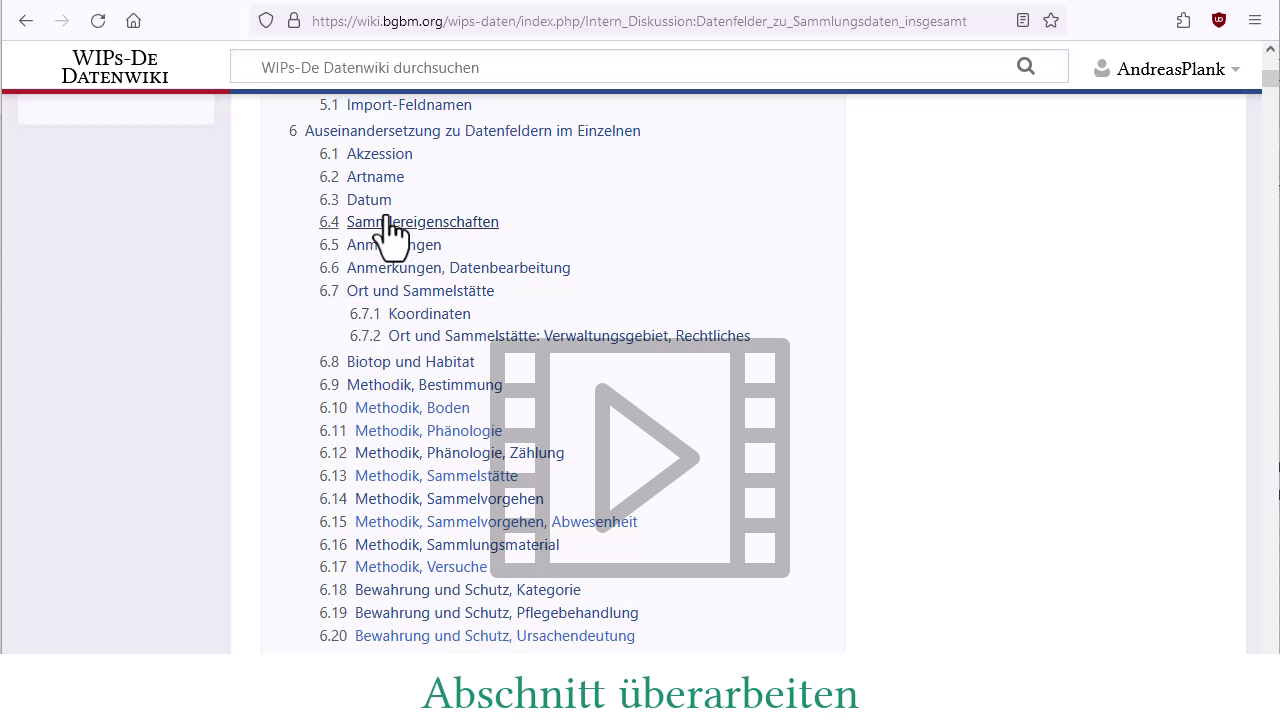Go to Methodik, Boden entry
The image size is (1280, 720).
coord(412,408)
